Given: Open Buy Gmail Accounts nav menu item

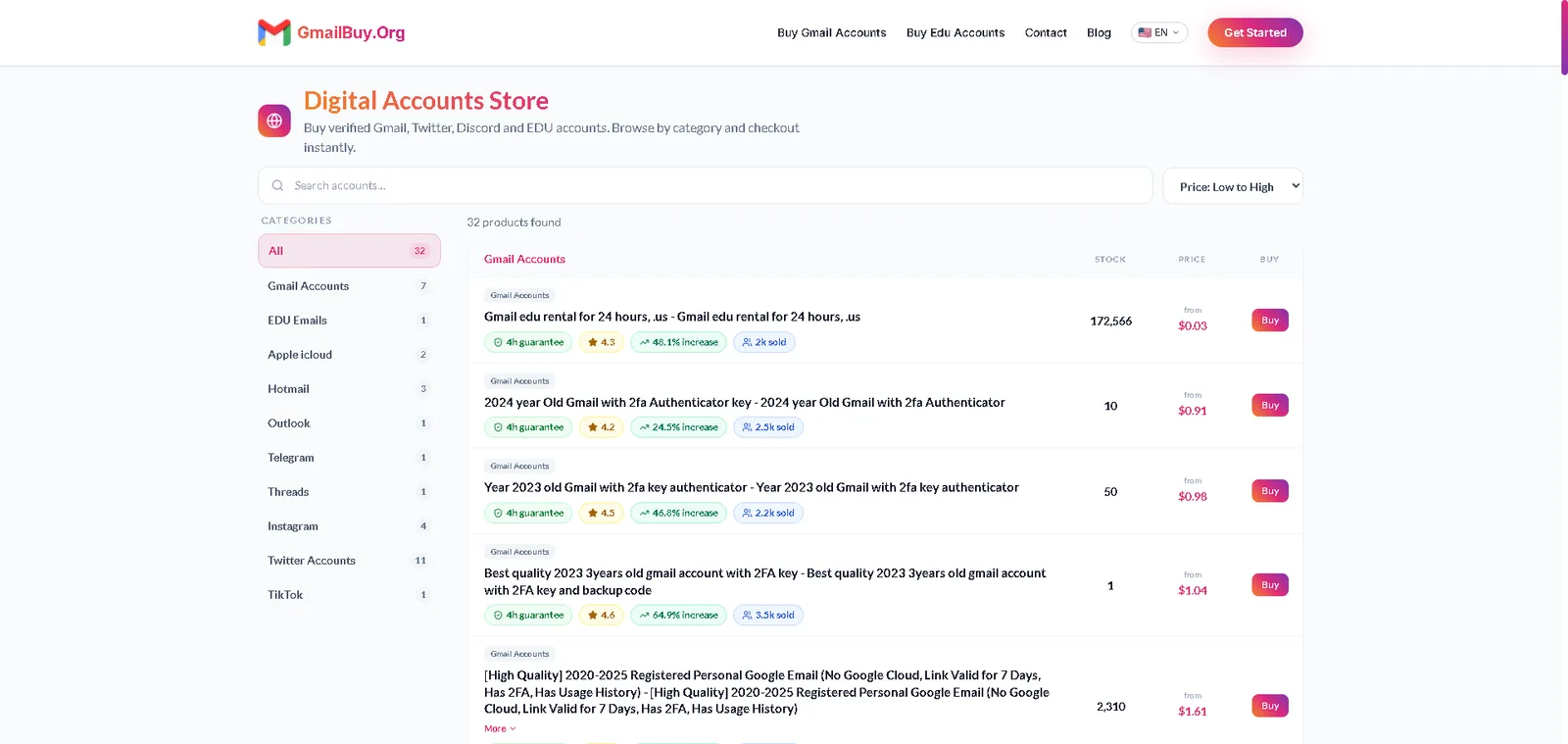Looking at the screenshot, I should (832, 32).
